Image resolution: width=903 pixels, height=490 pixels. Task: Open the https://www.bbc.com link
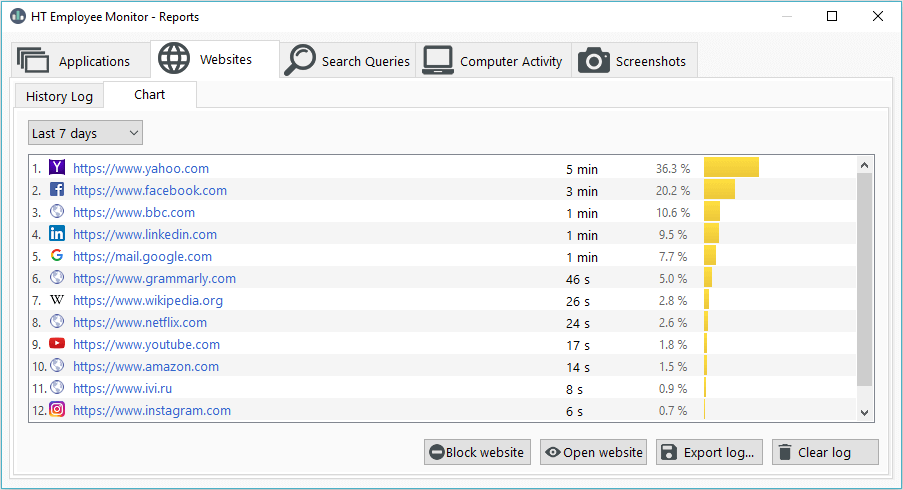click(134, 212)
